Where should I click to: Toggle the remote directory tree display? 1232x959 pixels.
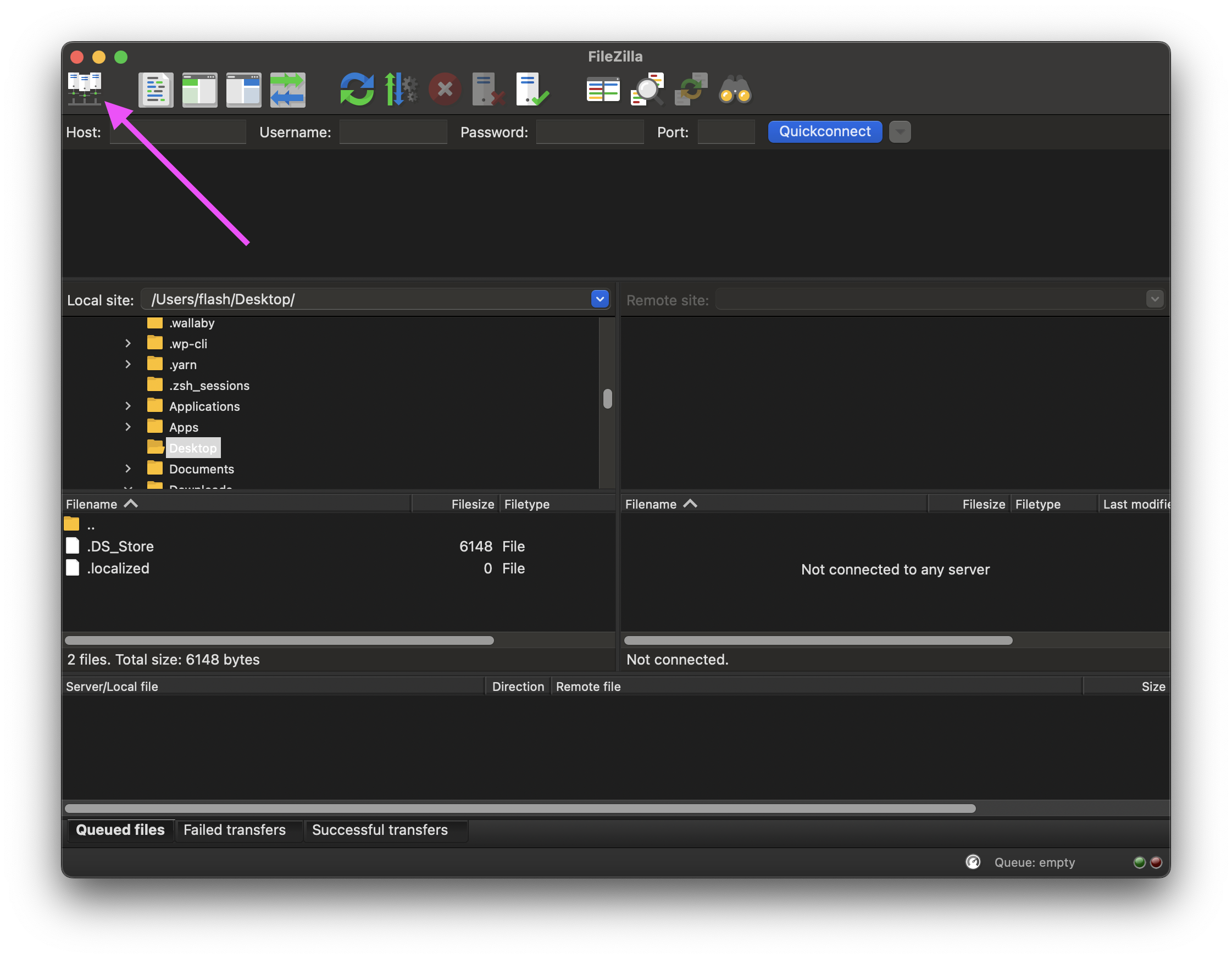[x=243, y=90]
